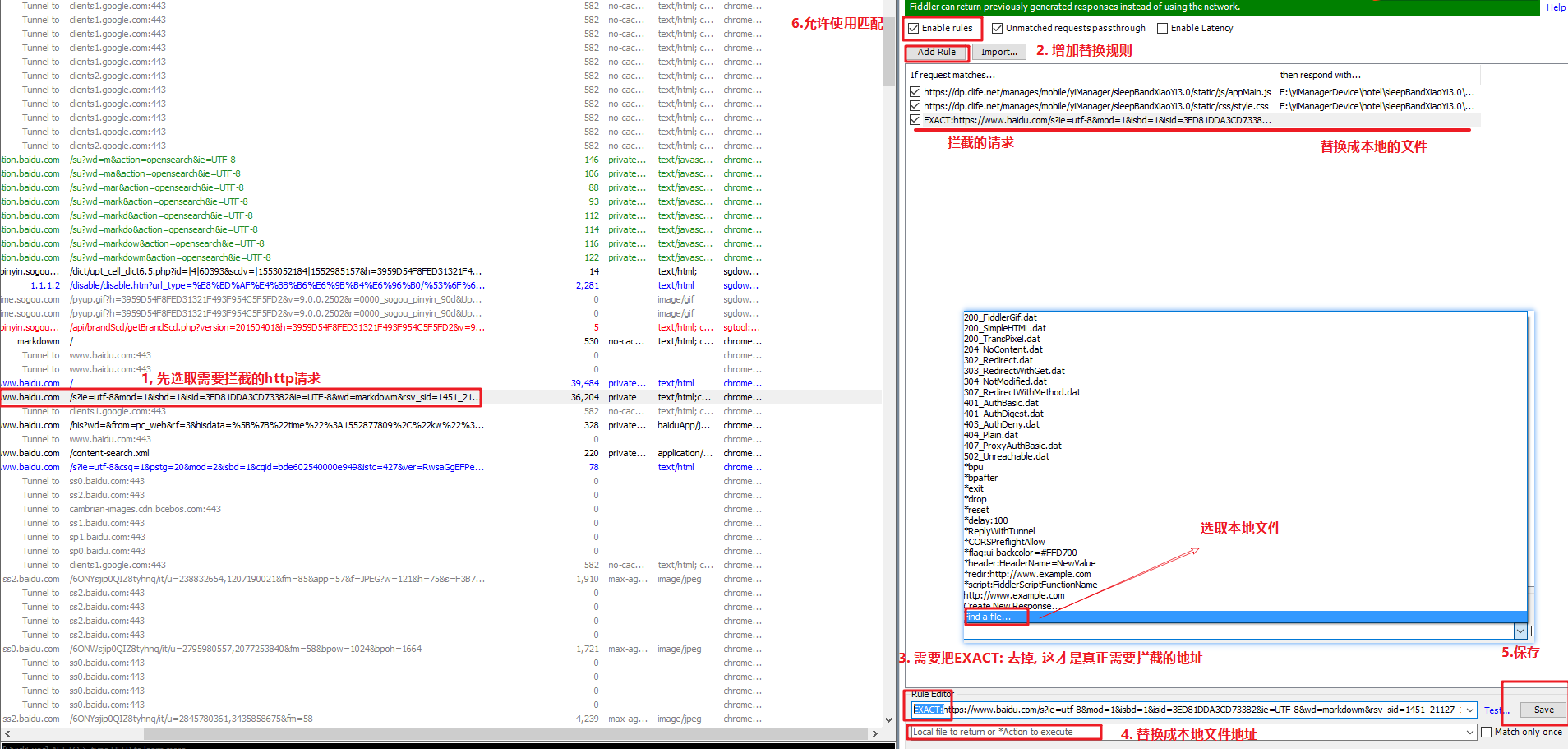The height and width of the screenshot is (749, 1568).
Task: Select *ReplyWithTunnel in the action list
Action: 1244,531
